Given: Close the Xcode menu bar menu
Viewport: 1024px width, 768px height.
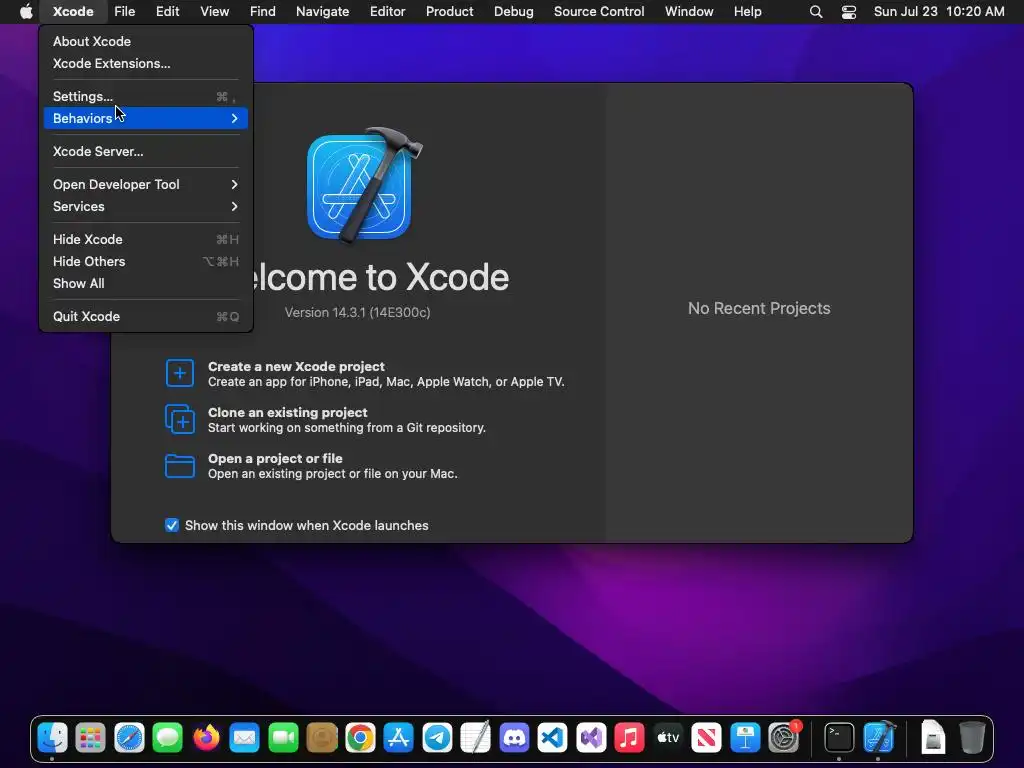Looking at the screenshot, I should [73, 12].
